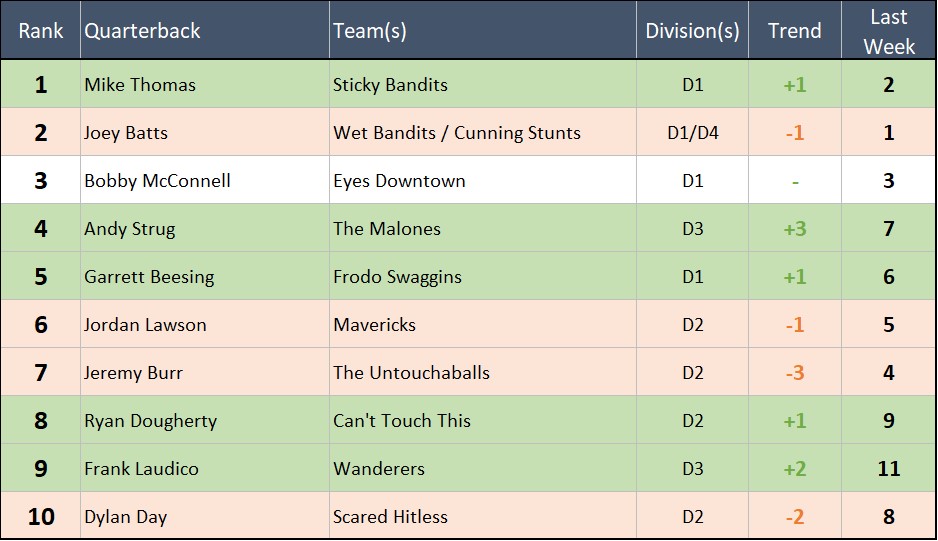Select last week value 11 for Frank Laudico

[x=888, y=469]
